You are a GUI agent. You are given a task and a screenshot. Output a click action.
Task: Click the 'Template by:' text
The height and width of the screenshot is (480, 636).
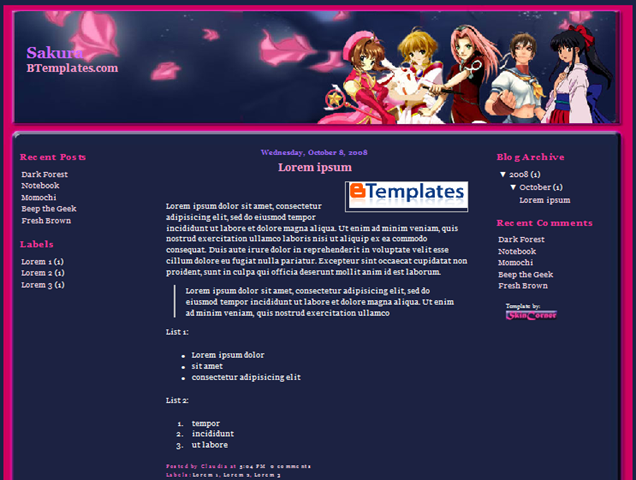523,306
